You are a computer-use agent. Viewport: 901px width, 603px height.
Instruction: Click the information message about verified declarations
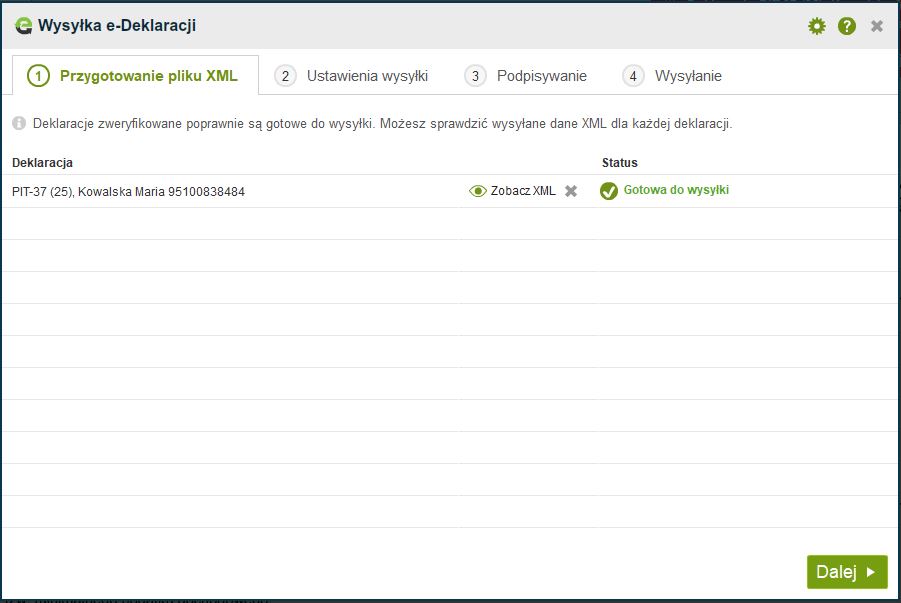(382, 124)
